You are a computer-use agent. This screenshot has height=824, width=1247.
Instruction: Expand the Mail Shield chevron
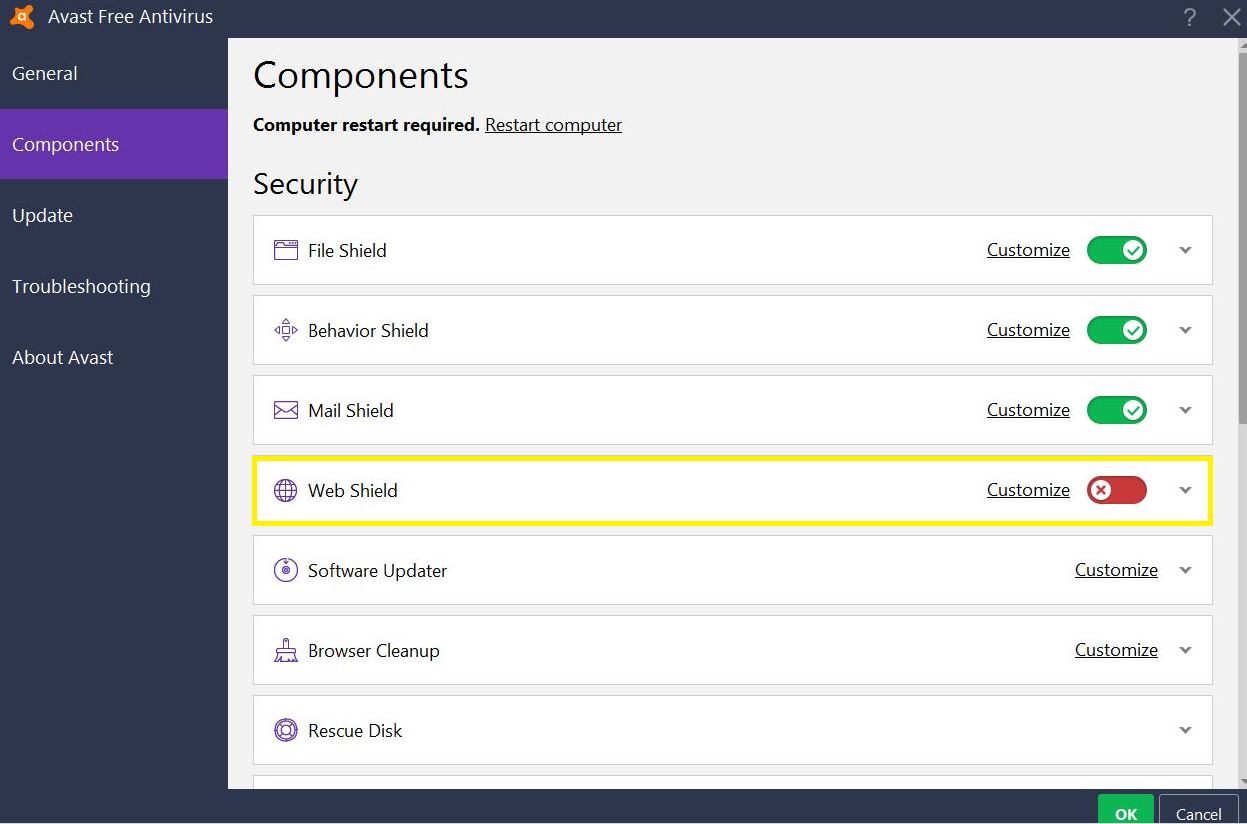1185,410
